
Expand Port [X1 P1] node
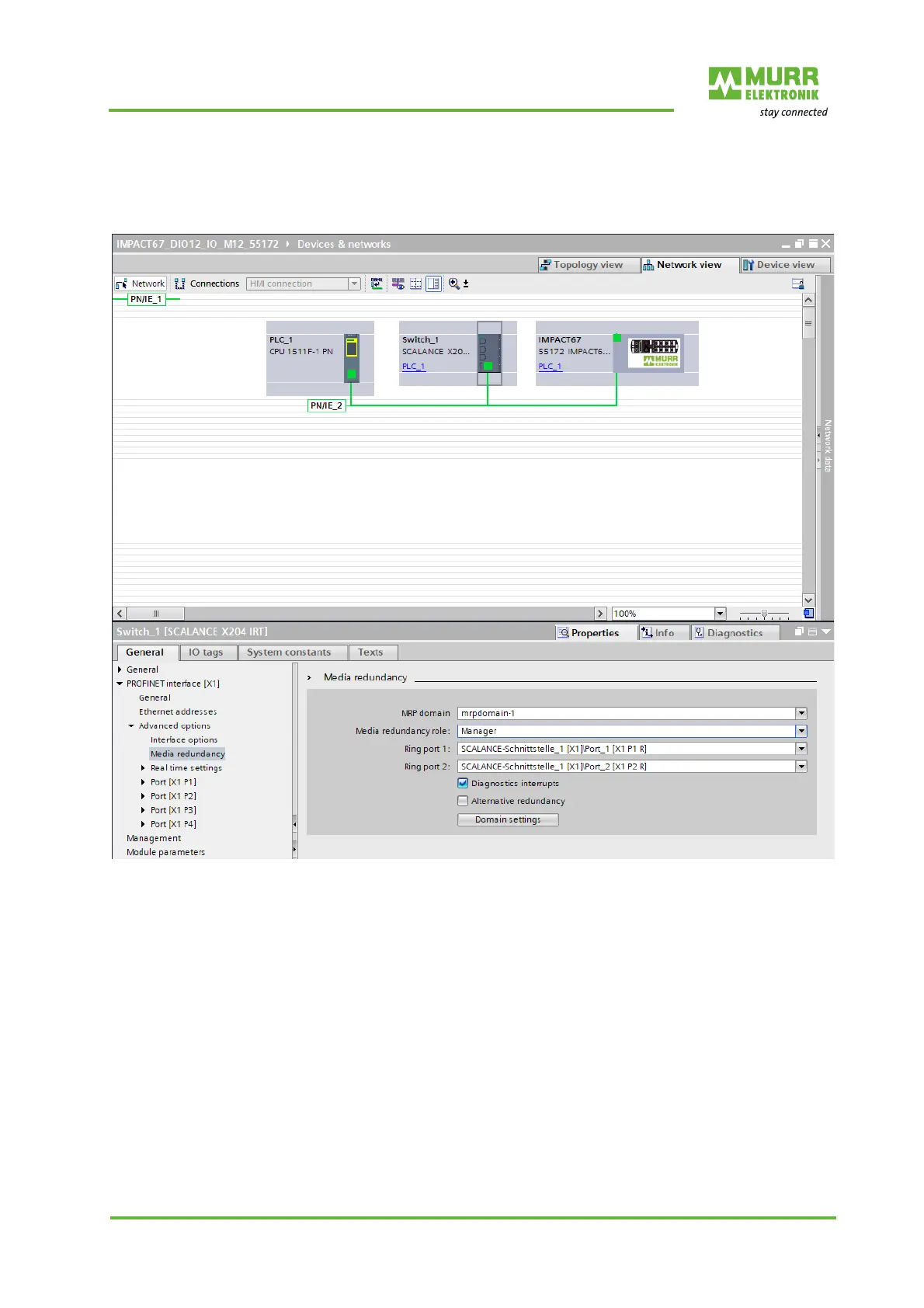(143, 782)
